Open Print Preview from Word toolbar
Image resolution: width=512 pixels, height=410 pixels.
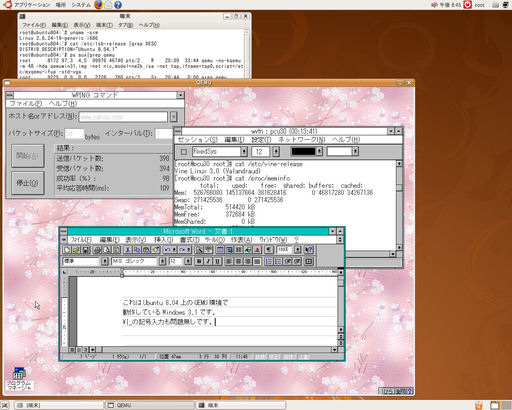tap(107, 250)
